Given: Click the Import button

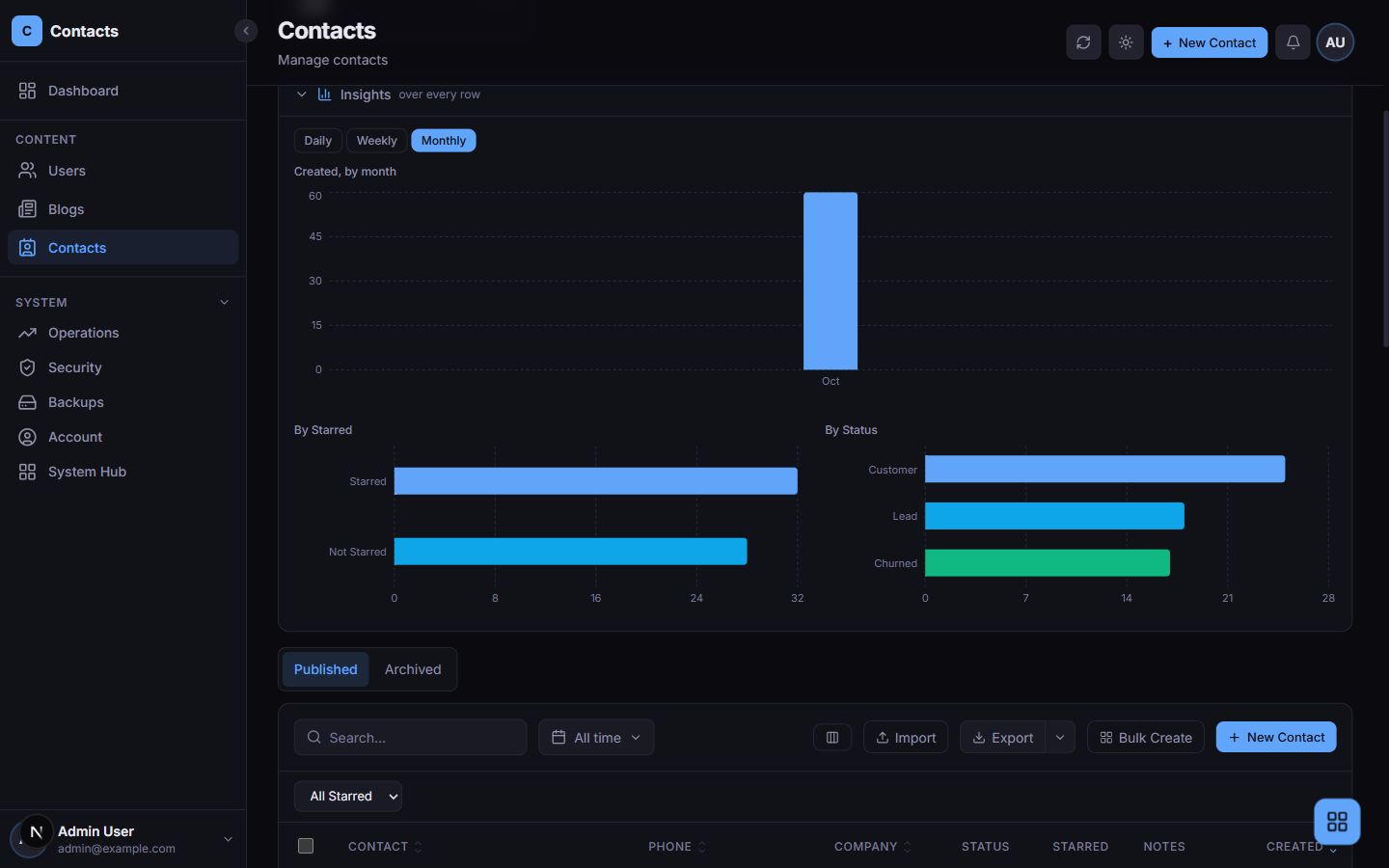Looking at the screenshot, I should click(906, 738).
